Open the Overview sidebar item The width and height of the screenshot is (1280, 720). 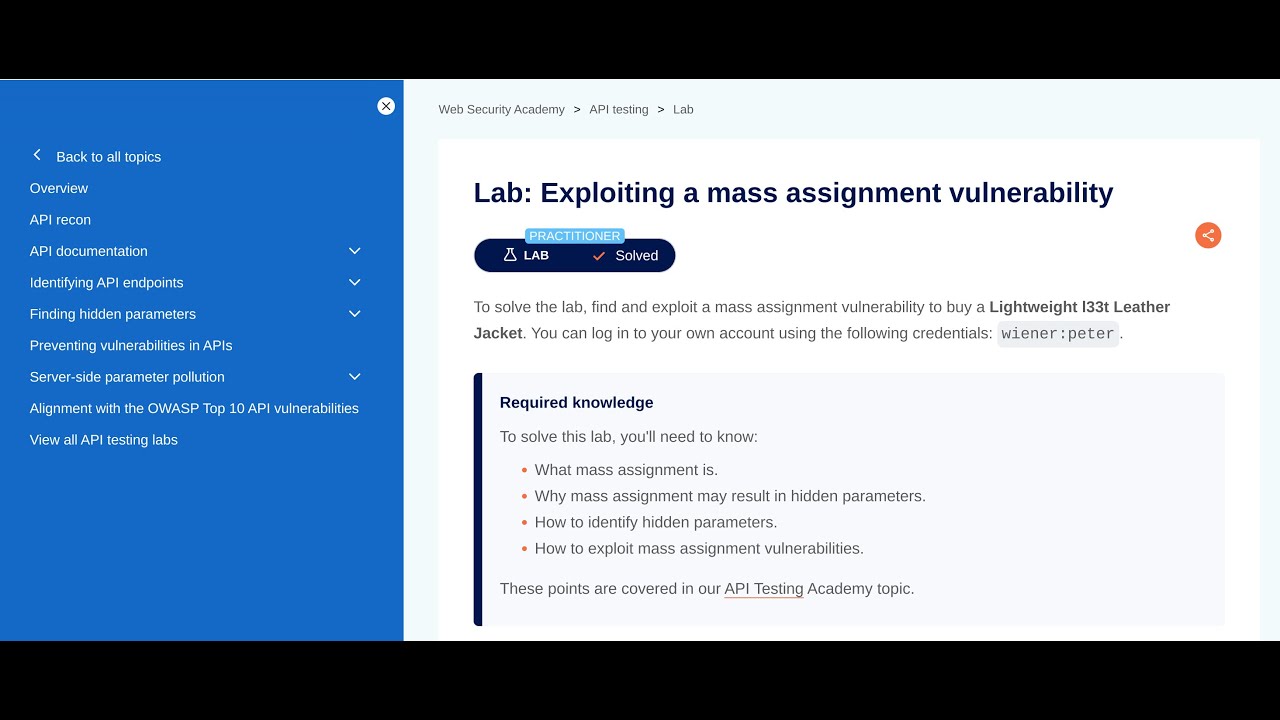tap(59, 188)
